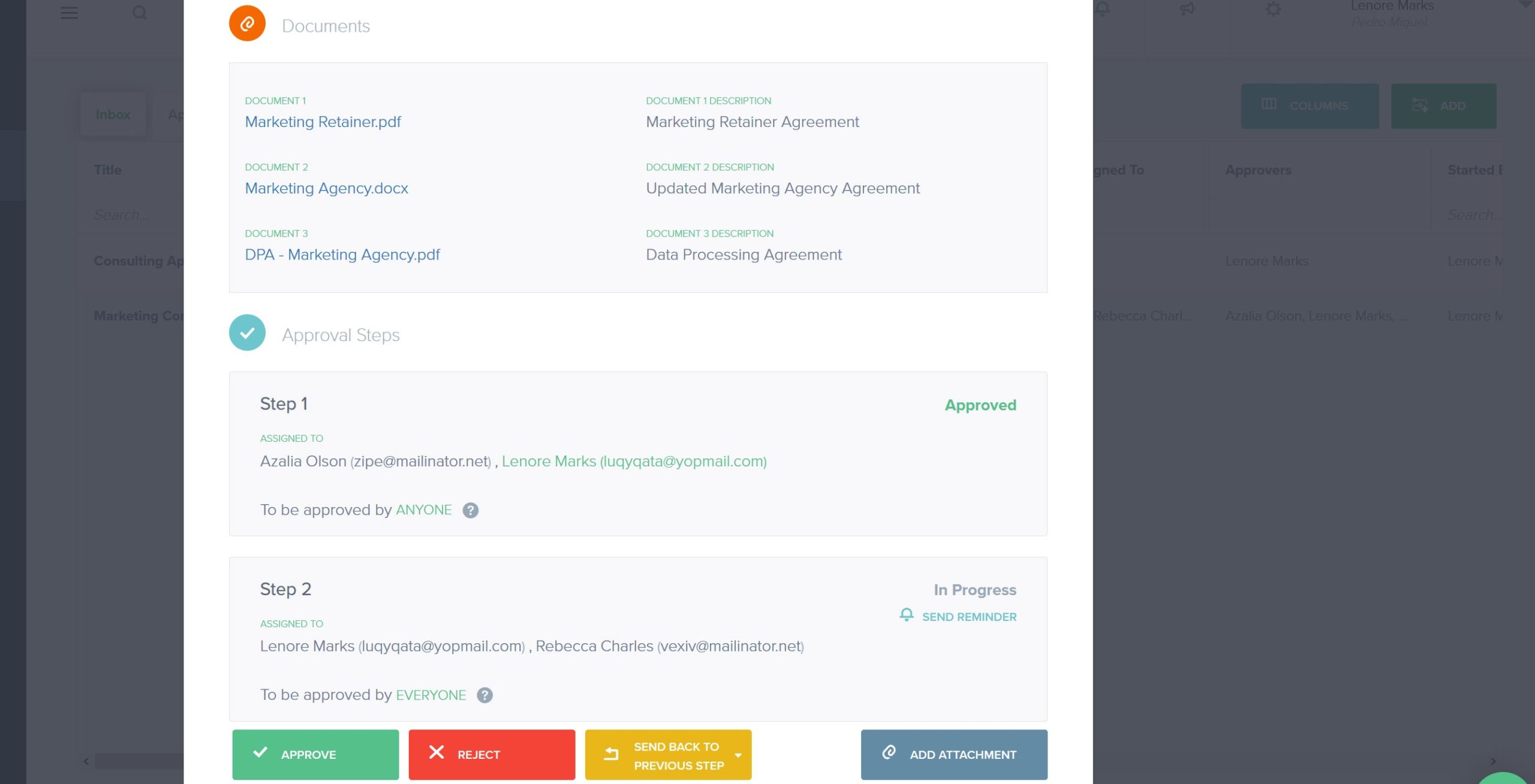The height and width of the screenshot is (784, 1535).
Task: Open DPA - Marketing Agency.pdf link
Action: pyautogui.click(x=342, y=255)
